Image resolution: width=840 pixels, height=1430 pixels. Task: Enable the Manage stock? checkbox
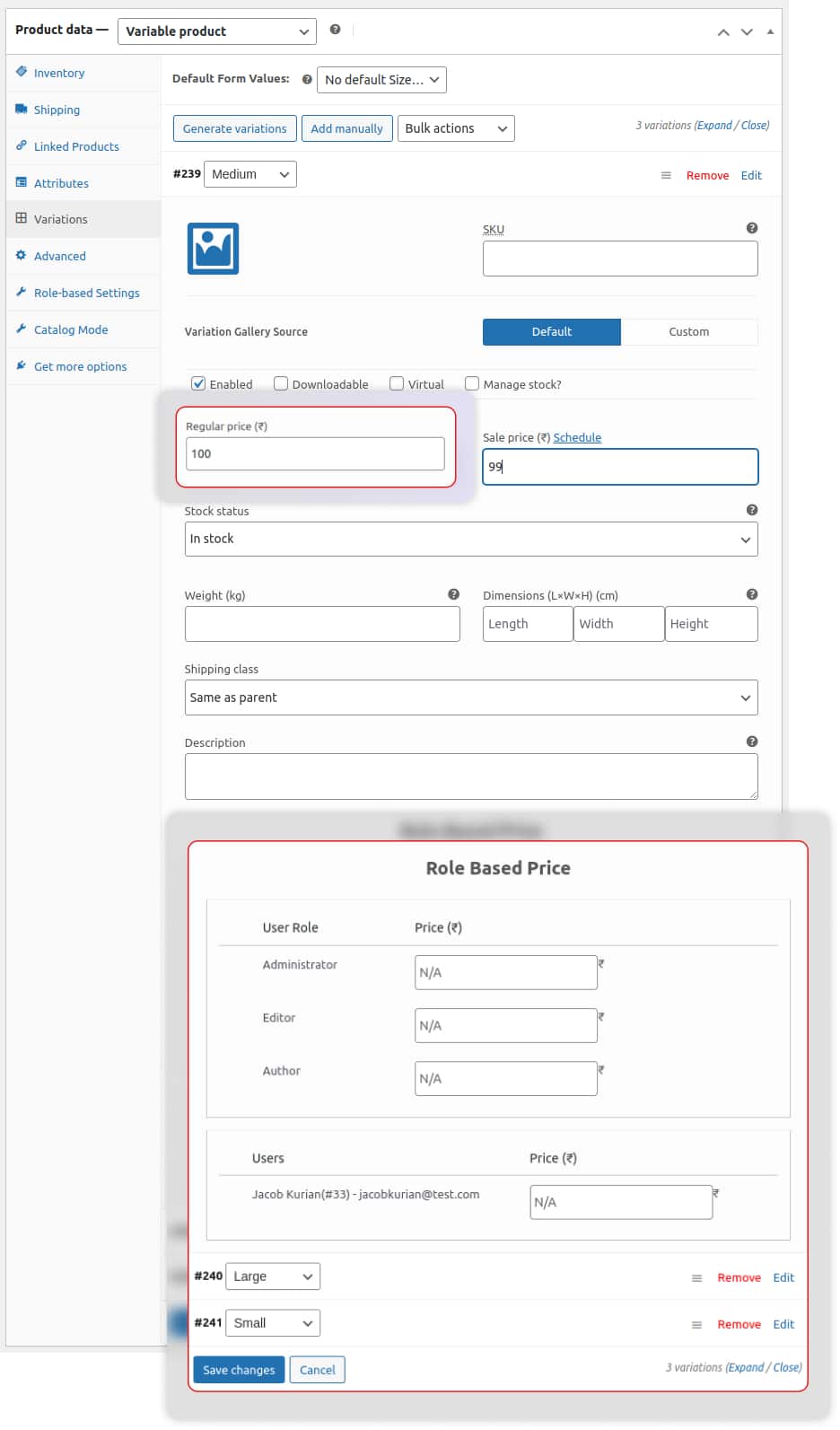(472, 383)
